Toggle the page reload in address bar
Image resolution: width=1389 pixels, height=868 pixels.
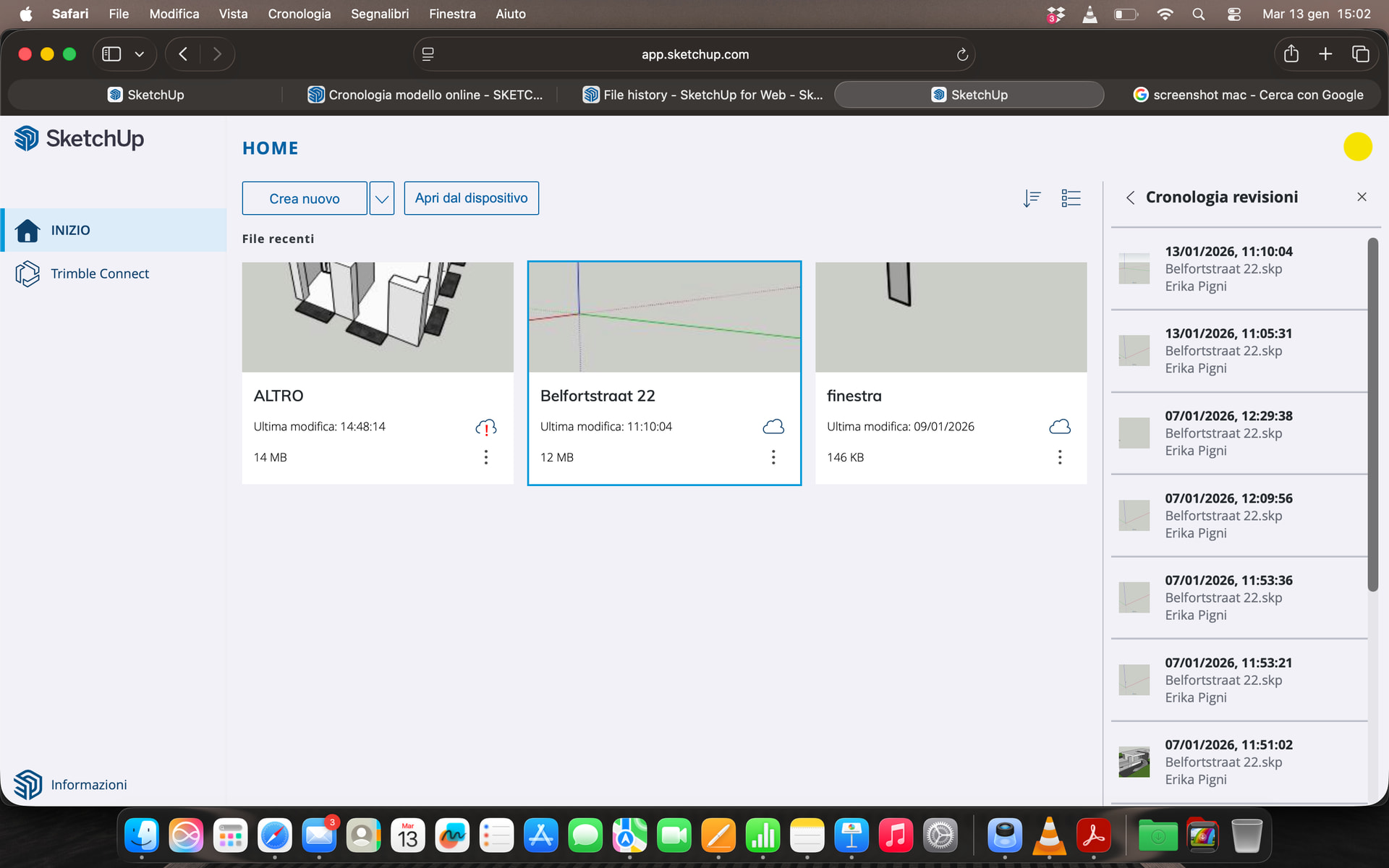point(962,54)
